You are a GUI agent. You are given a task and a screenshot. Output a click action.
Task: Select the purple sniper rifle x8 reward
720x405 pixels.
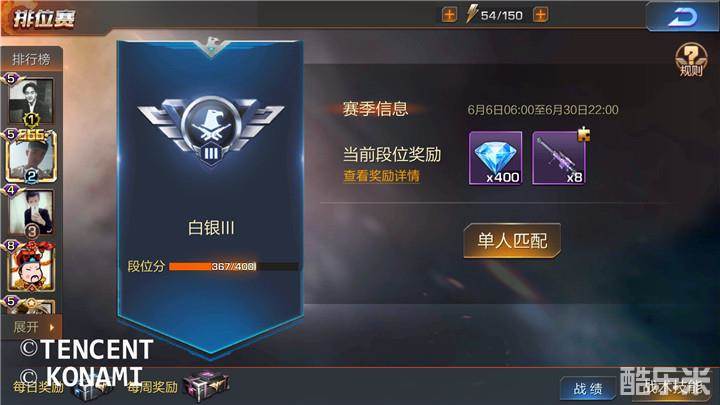558,158
